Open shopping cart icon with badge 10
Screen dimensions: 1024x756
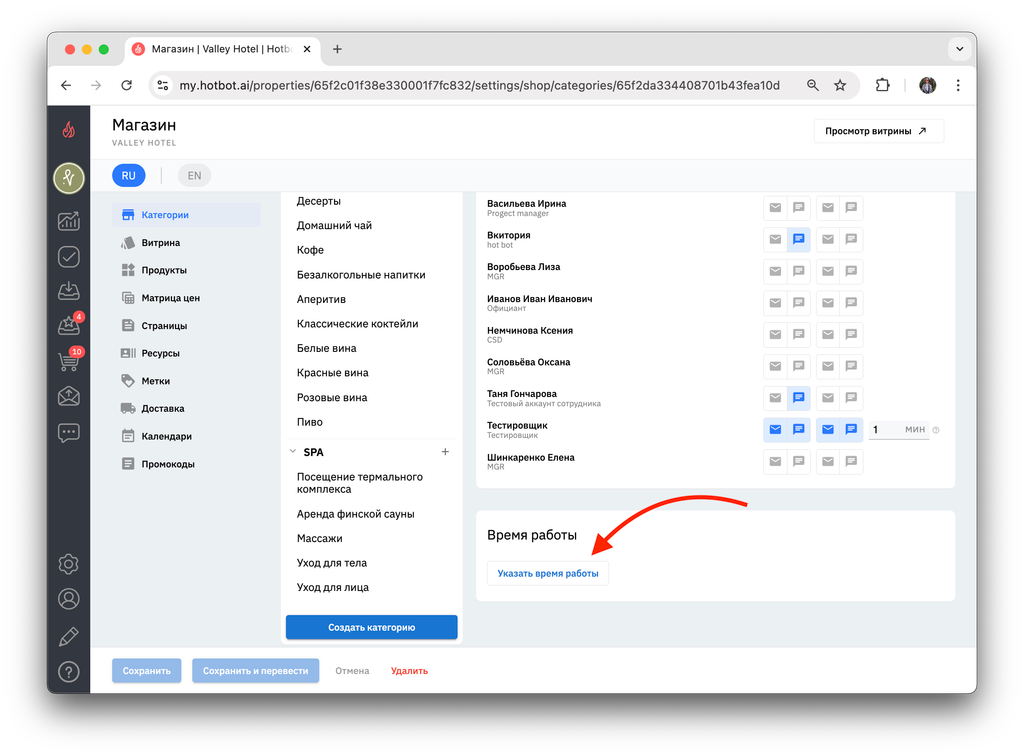tap(69, 360)
